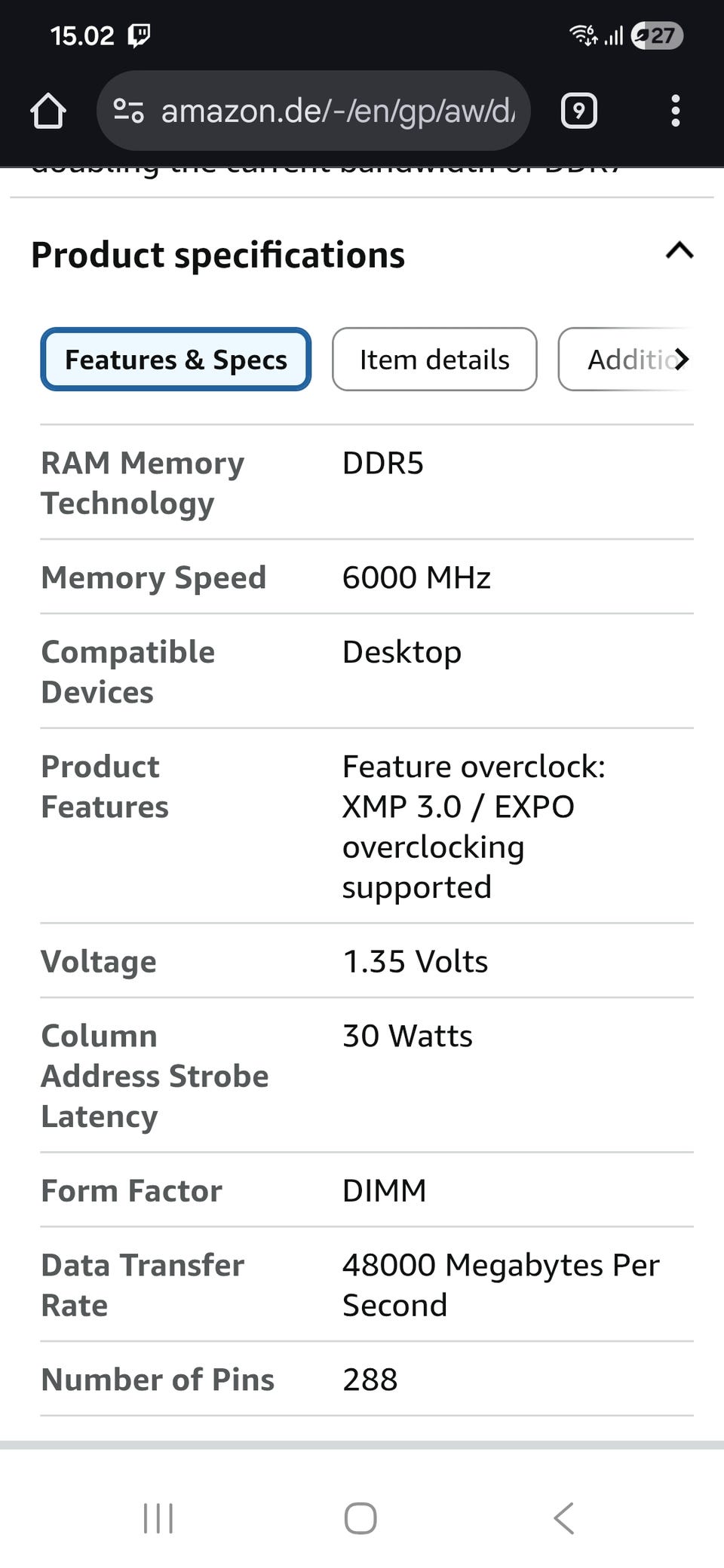Tap the Wi-Fi signal status icon

(x=583, y=35)
